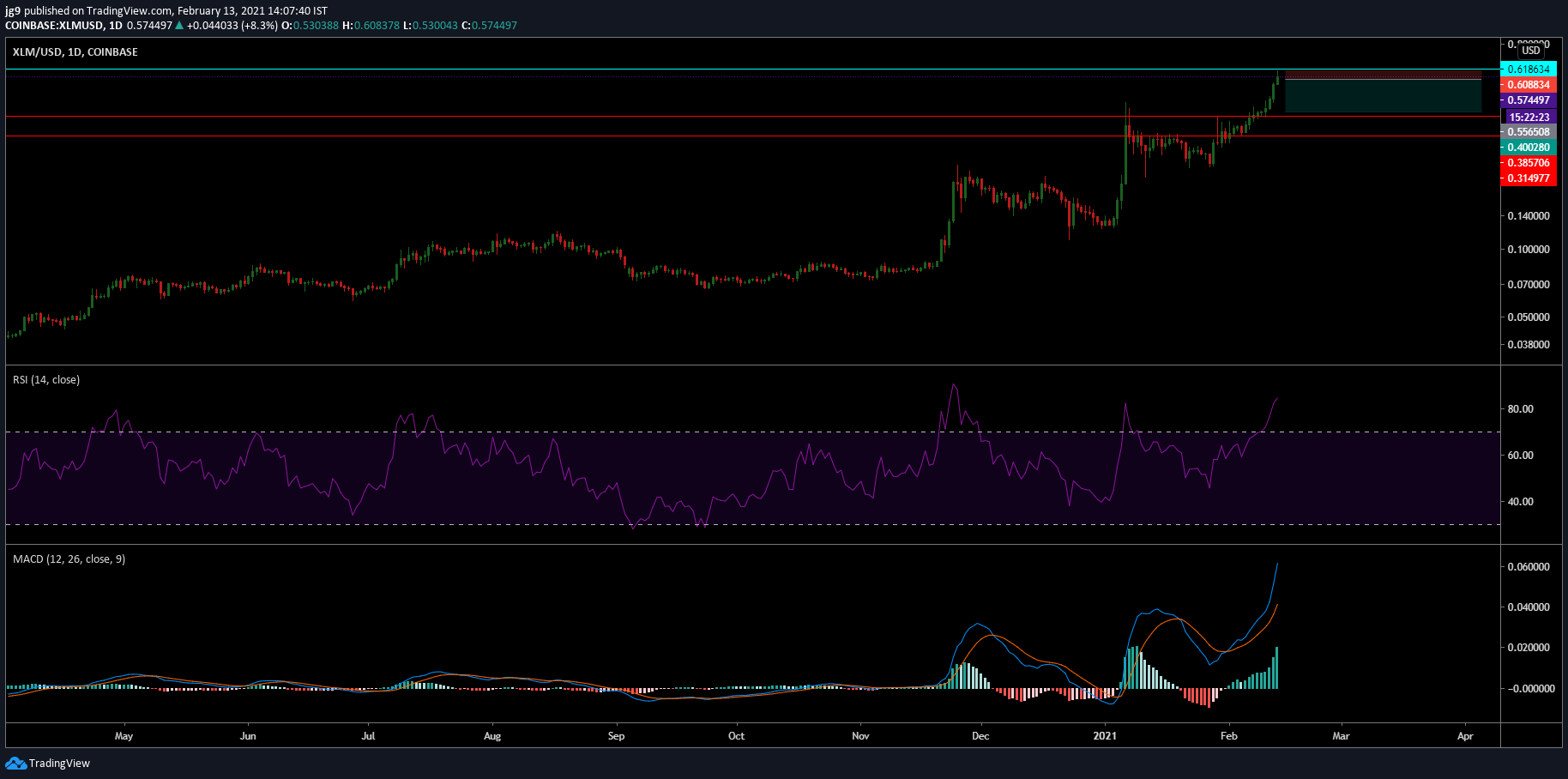Viewport: 1568px width, 779px height.
Task: Click the 0.100000 price axis value
Action: click(x=1529, y=250)
